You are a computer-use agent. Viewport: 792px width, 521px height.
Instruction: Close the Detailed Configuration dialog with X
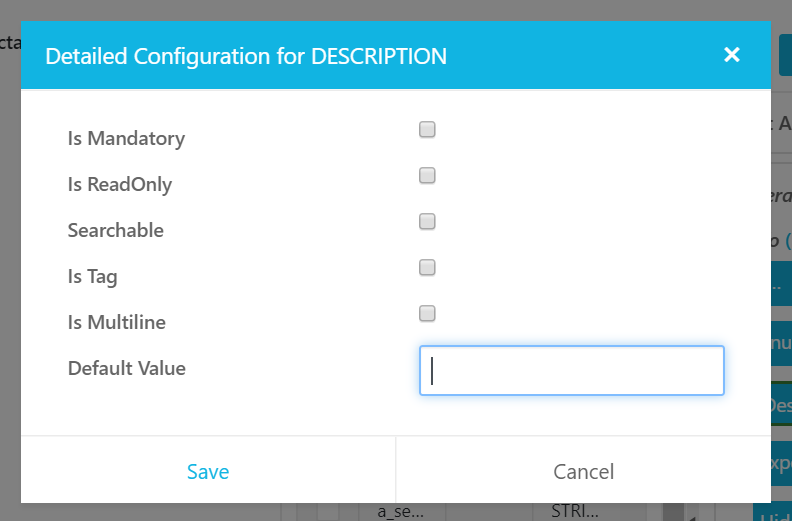(732, 55)
